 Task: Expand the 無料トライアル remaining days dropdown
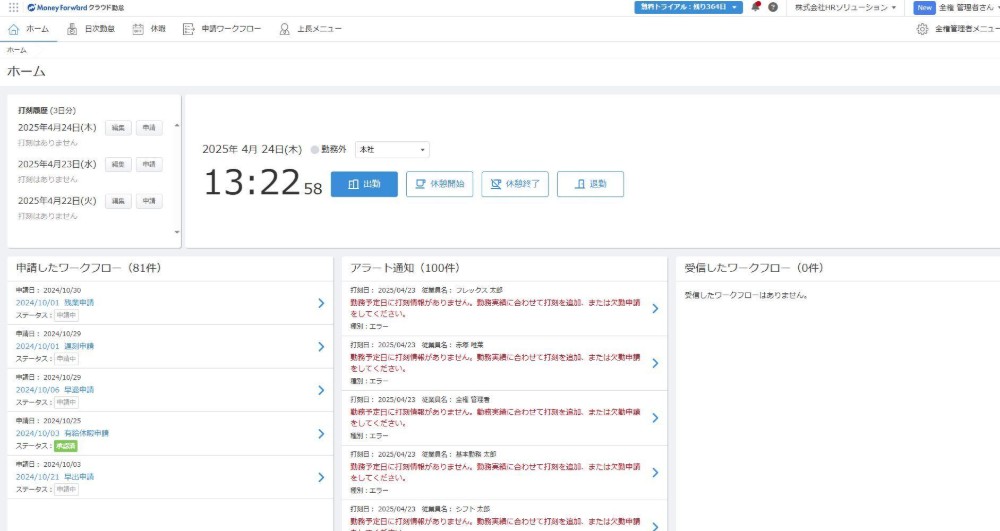click(x=688, y=7)
